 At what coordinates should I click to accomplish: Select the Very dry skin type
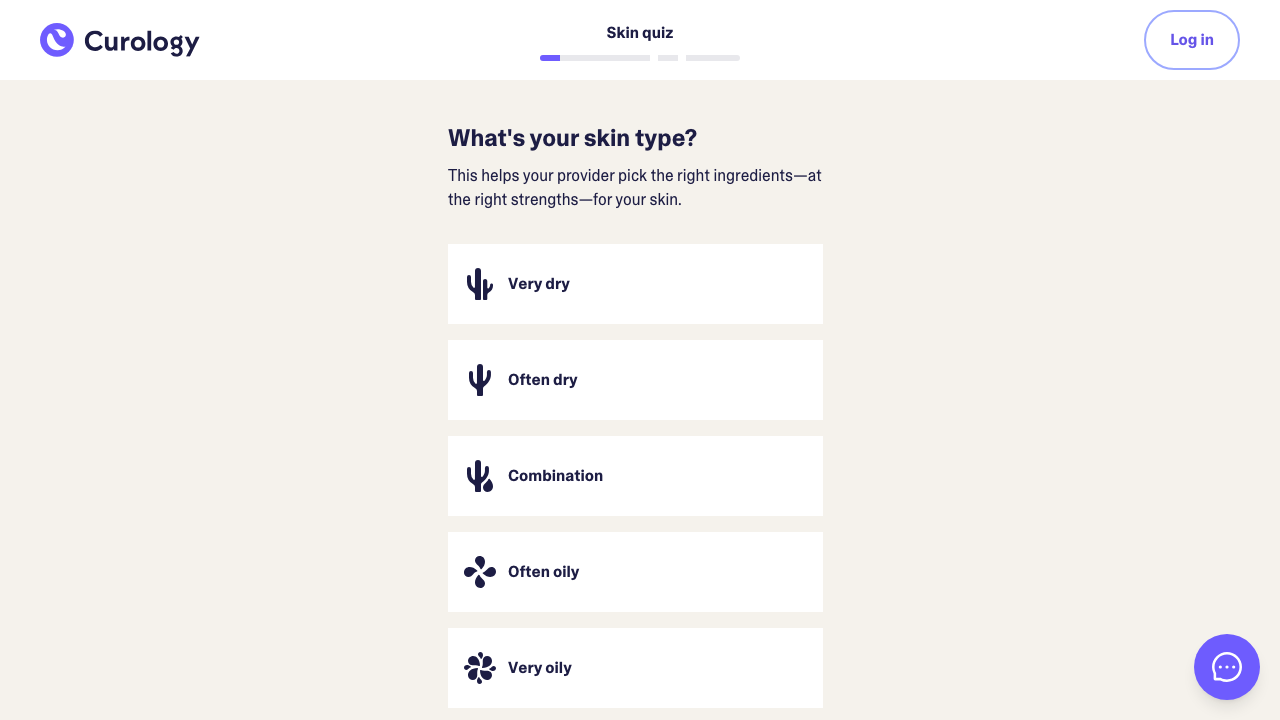click(635, 284)
